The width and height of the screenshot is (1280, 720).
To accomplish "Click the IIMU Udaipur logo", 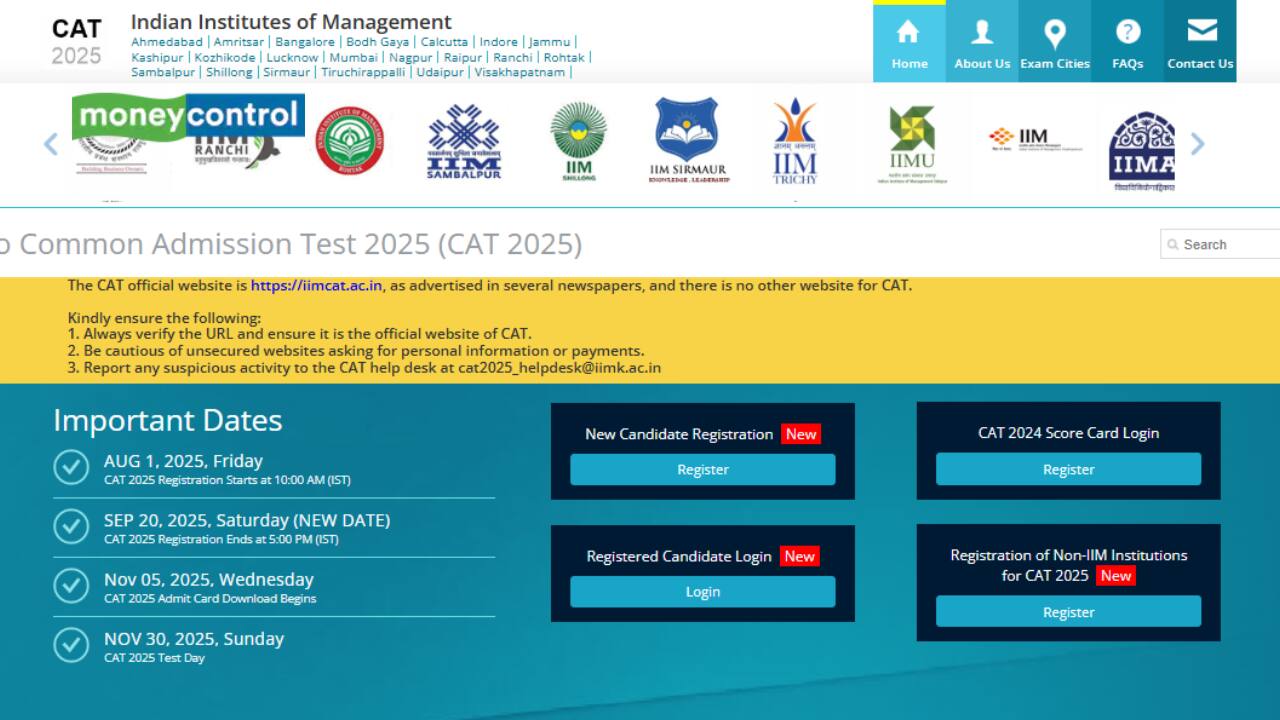I will (911, 143).
